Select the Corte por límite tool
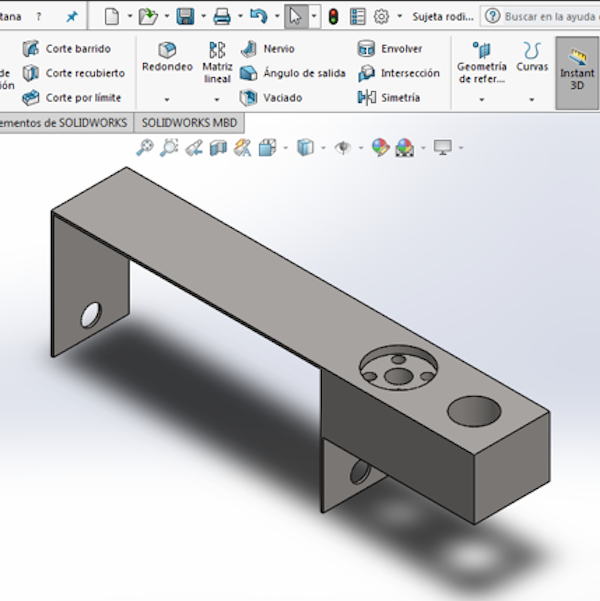Screen dimensions: 600x601 click(72, 97)
